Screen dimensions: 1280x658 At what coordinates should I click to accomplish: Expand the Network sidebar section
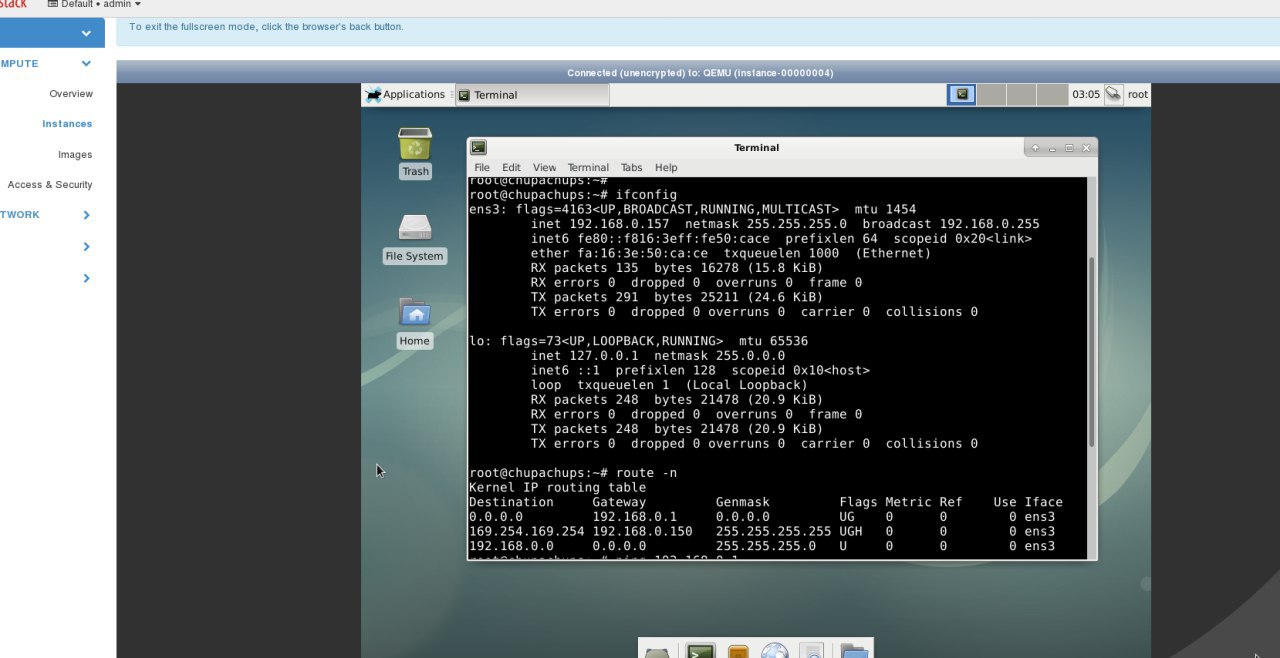pos(86,215)
